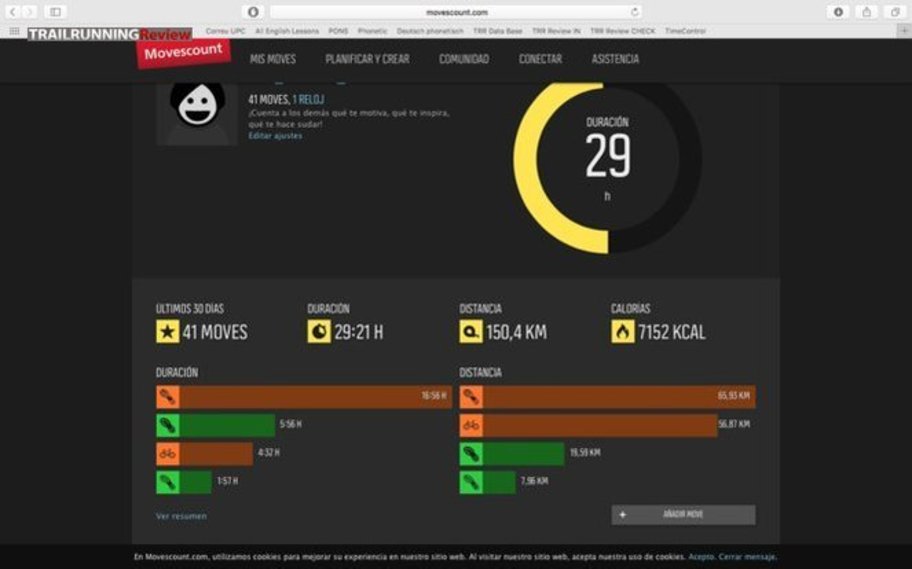Screen dimensions: 912x569
Task: Open the TRR Review CHECK bookmark
Action: (x=622, y=31)
